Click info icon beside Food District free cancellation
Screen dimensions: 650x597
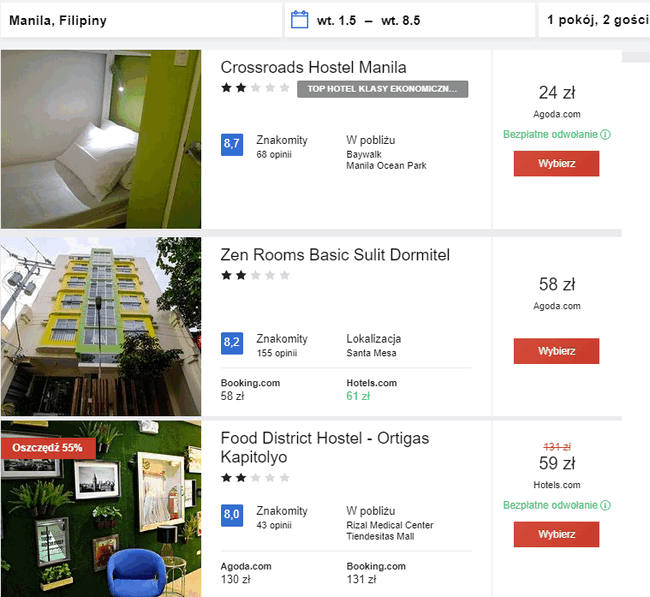click(606, 505)
